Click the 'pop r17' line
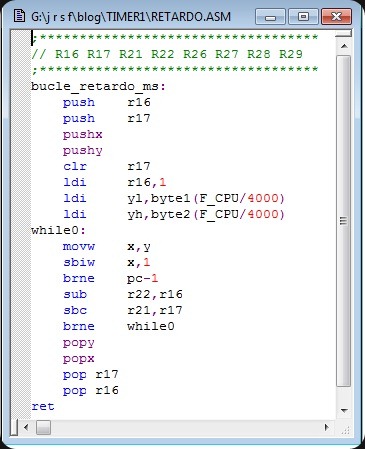Viewport: 365px width, 449px height. click(91, 375)
